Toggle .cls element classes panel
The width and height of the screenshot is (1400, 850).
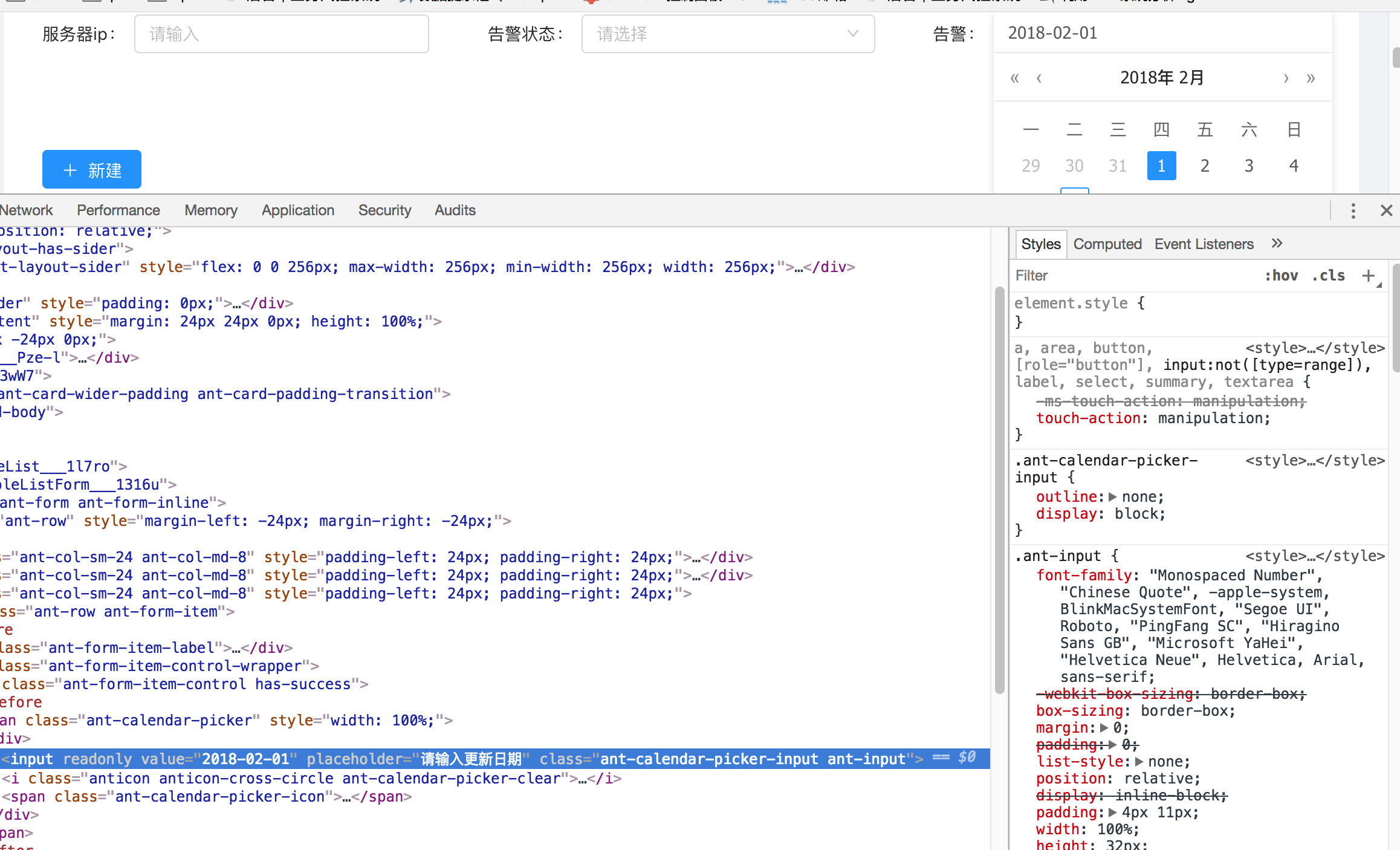coord(1328,276)
